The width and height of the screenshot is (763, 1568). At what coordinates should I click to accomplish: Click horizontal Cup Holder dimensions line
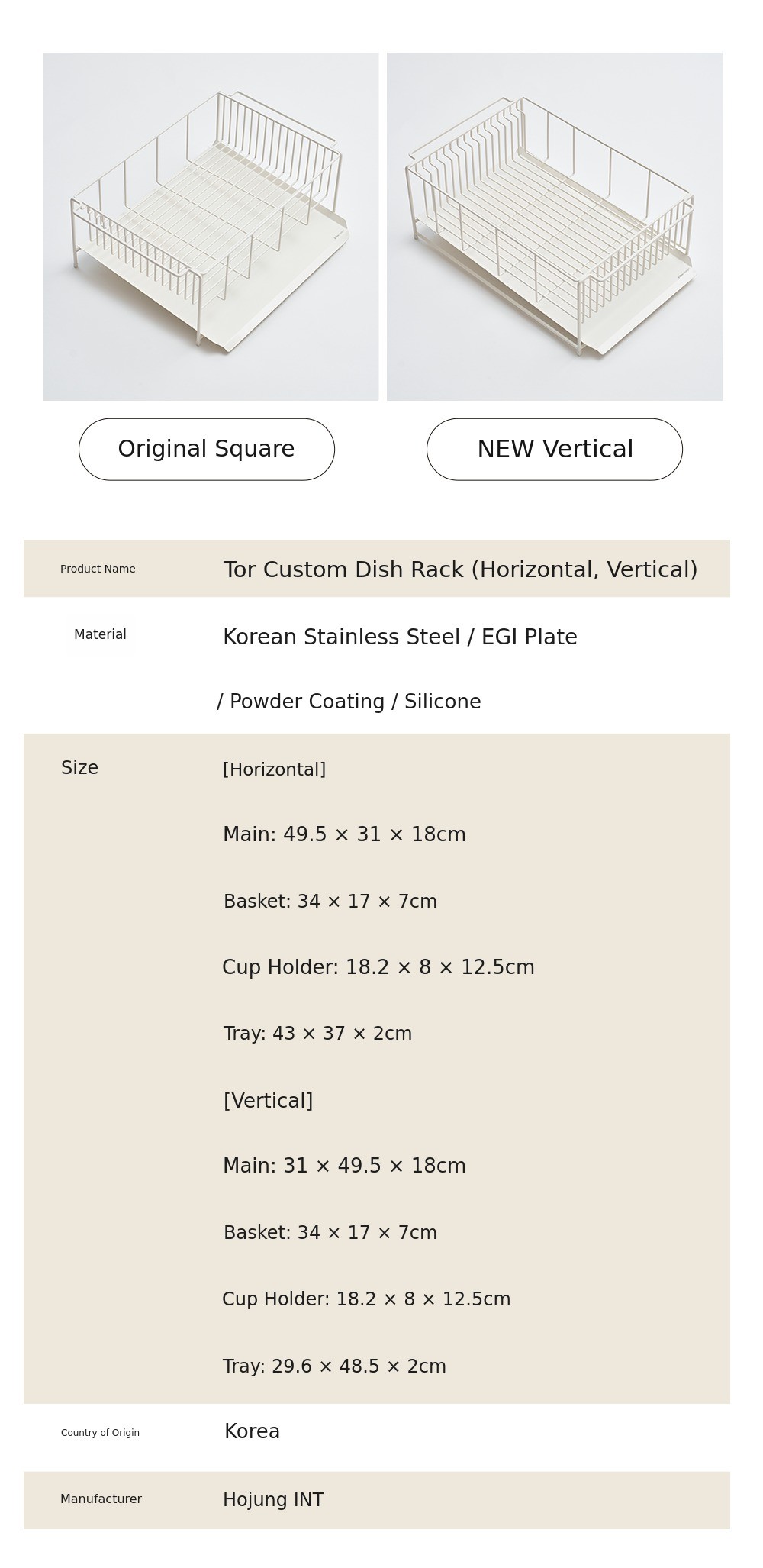pyautogui.click(x=378, y=967)
